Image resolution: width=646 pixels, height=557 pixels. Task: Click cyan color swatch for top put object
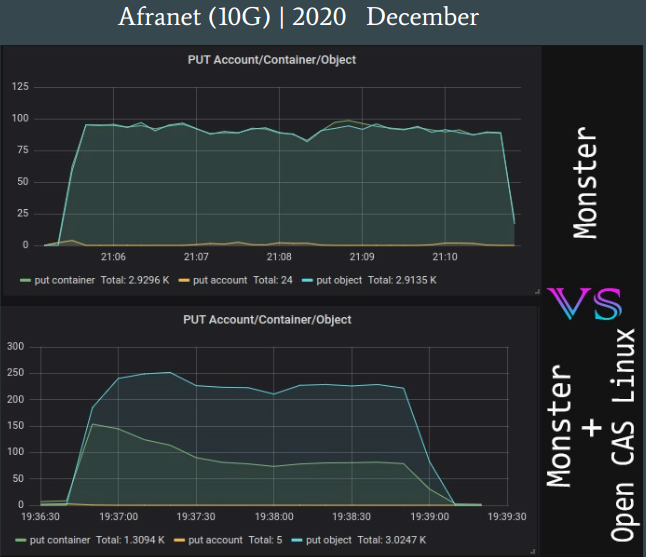pos(307,281)
